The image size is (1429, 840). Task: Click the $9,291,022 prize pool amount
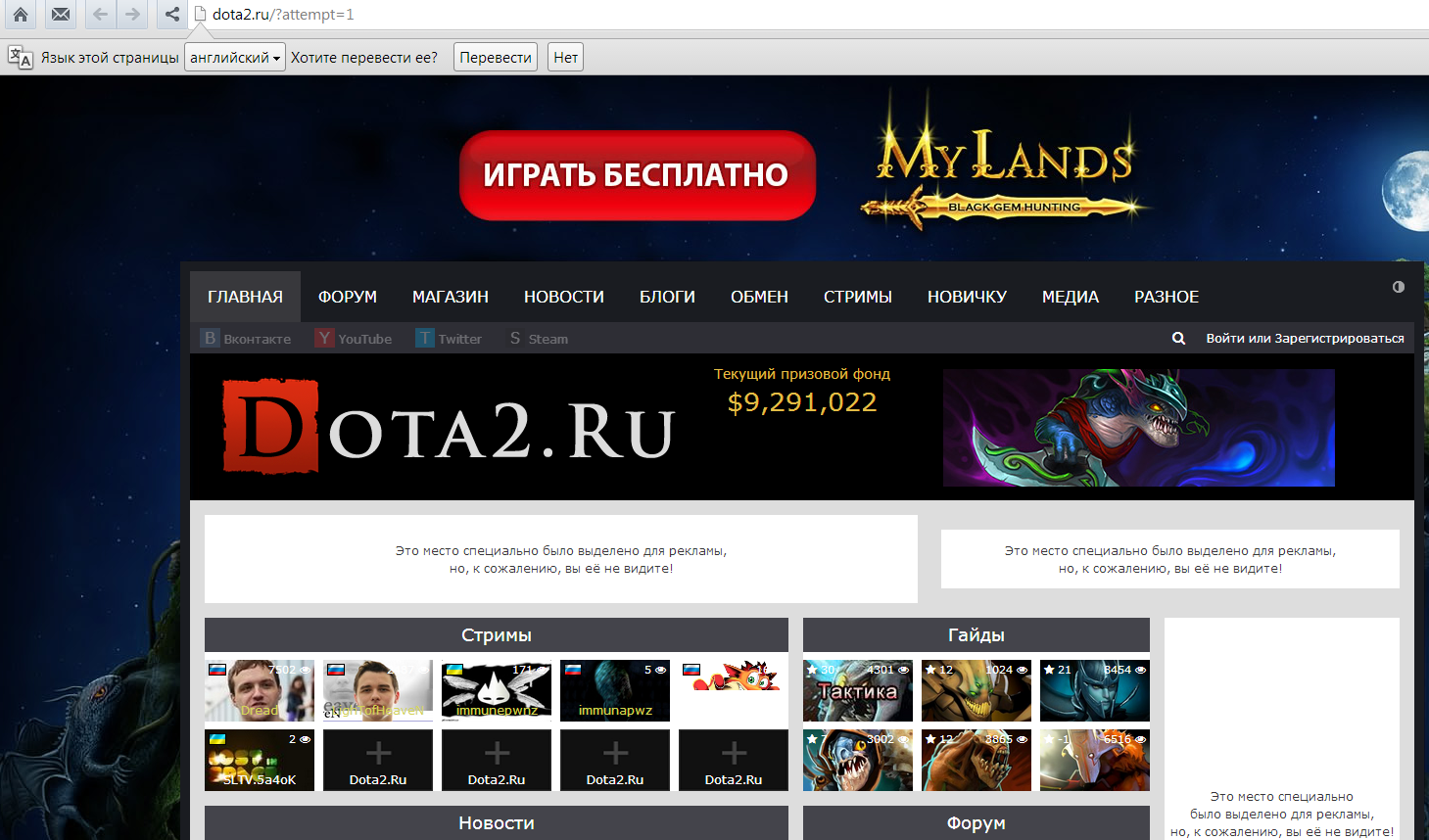[x=802, y=402]
